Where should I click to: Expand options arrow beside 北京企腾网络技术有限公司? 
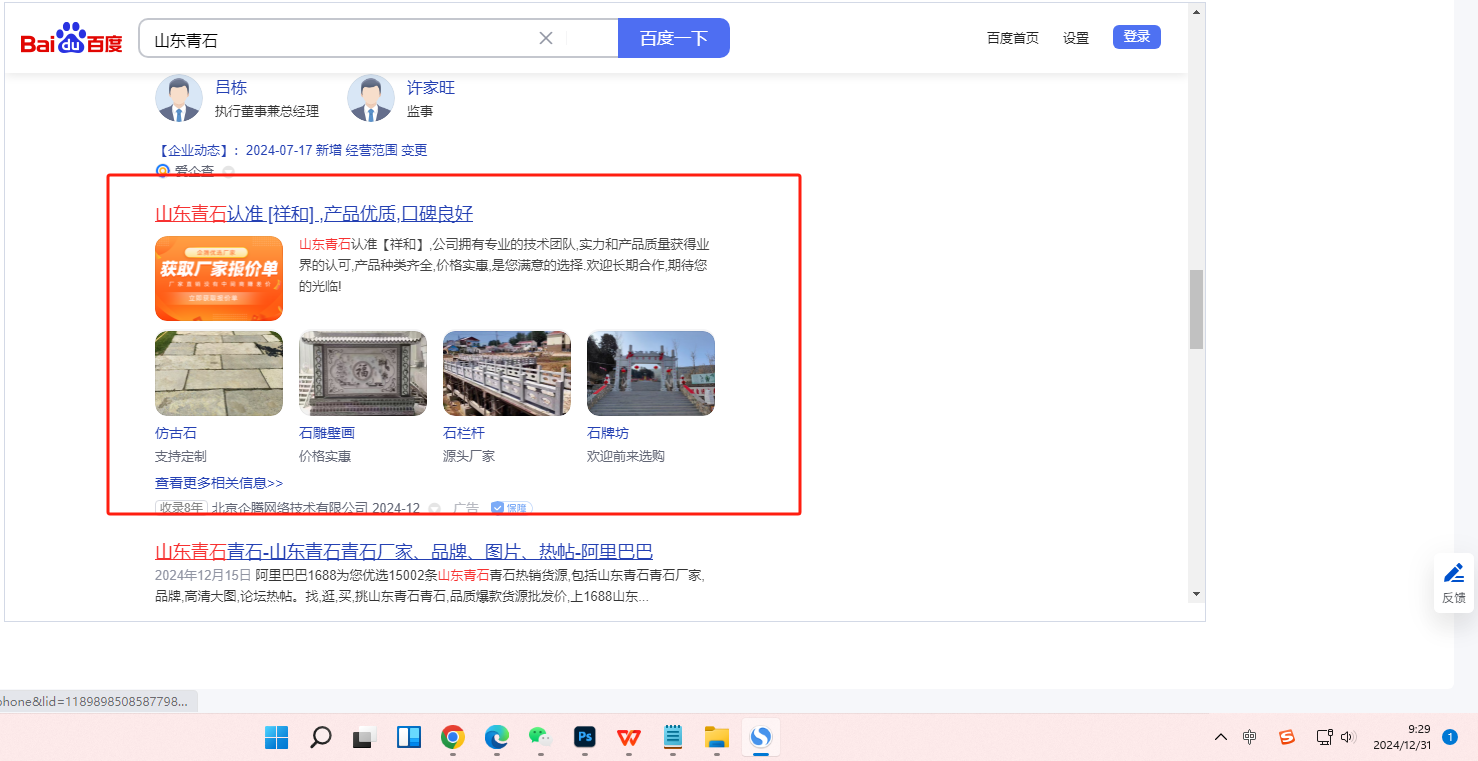(434, 508)
